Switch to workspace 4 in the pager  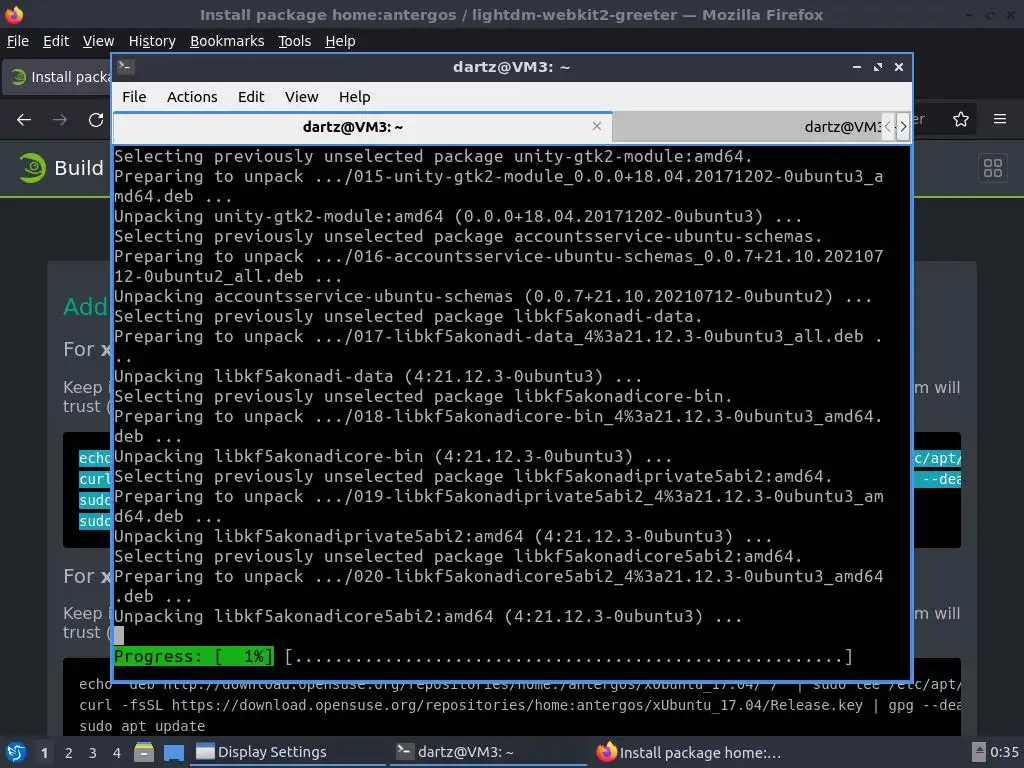point(117,753)
